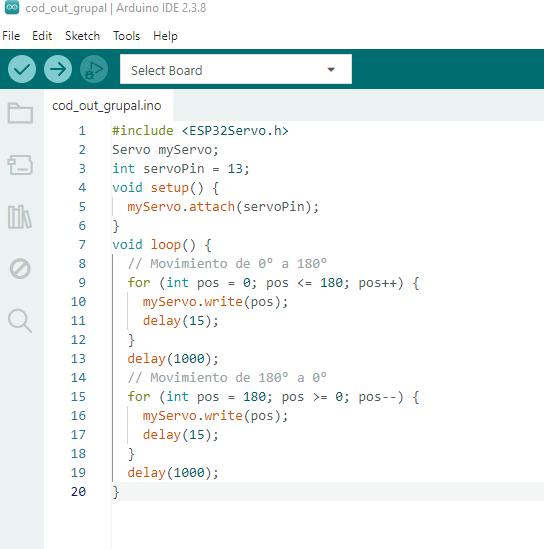The width and height of the screenshot is (544, 549).
Task: Click the Upload arrow button
Action: 58,69
